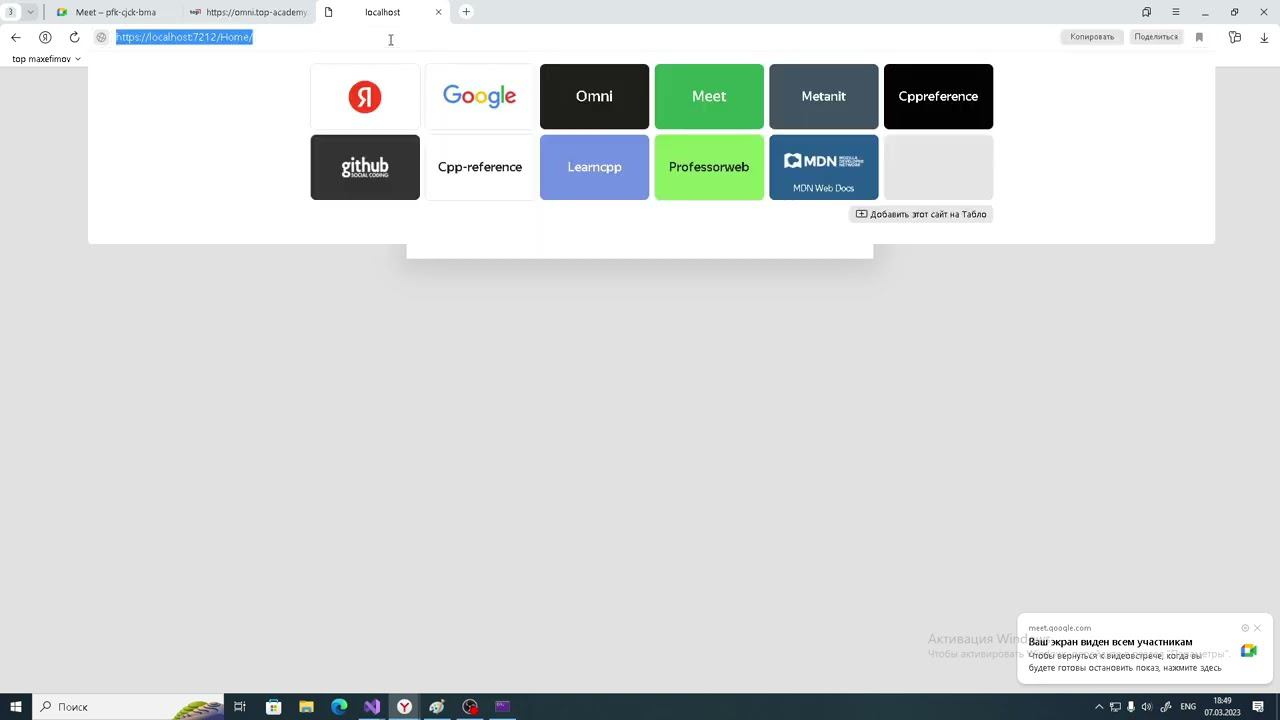Click 'Добавить этот сайт на Табло'
1280x720 pixels.
click(x=921, y=214)
